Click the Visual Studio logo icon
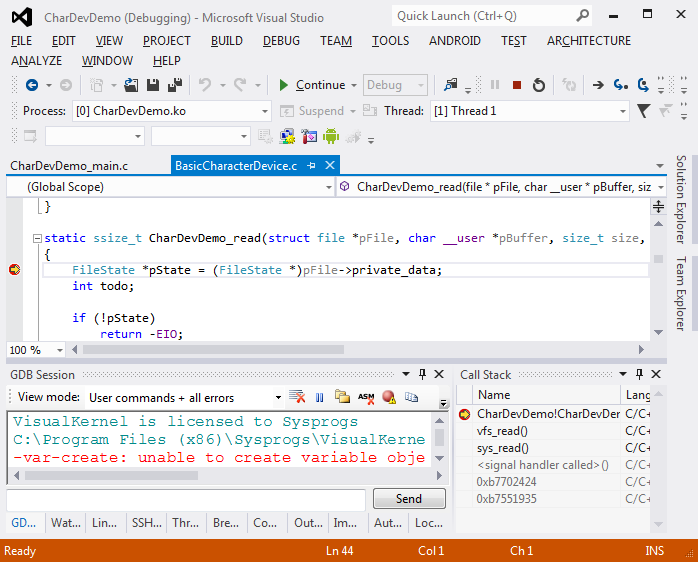The image size is (698, 562). (22, 17)
